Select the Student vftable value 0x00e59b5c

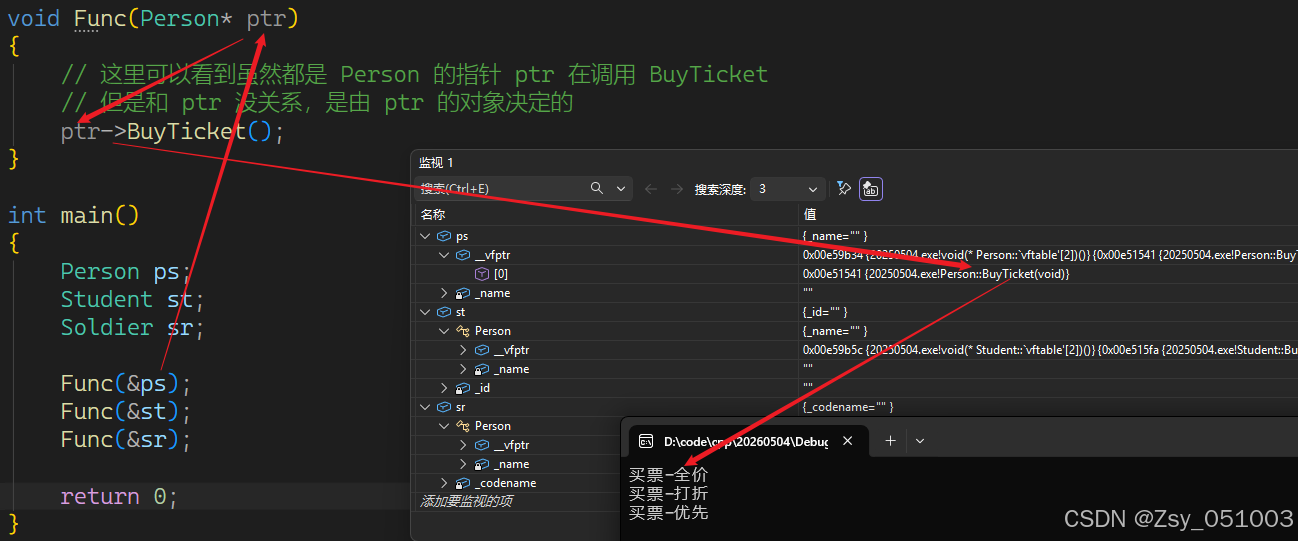(1050, 350)
